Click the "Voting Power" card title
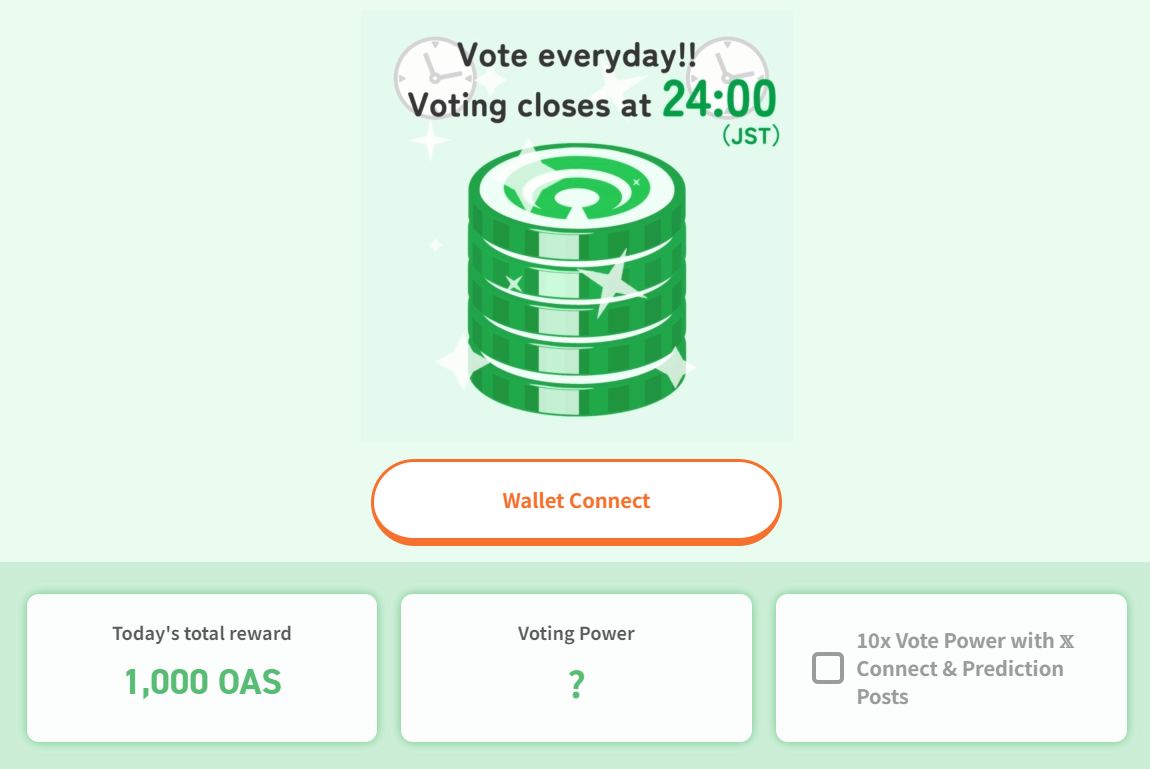The image size is (1150, 769). pyautogui.click(x=576, y=633)
